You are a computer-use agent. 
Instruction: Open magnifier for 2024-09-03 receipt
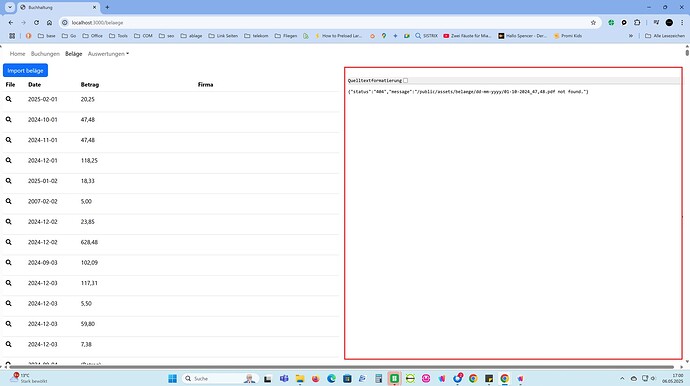(8, 262)
